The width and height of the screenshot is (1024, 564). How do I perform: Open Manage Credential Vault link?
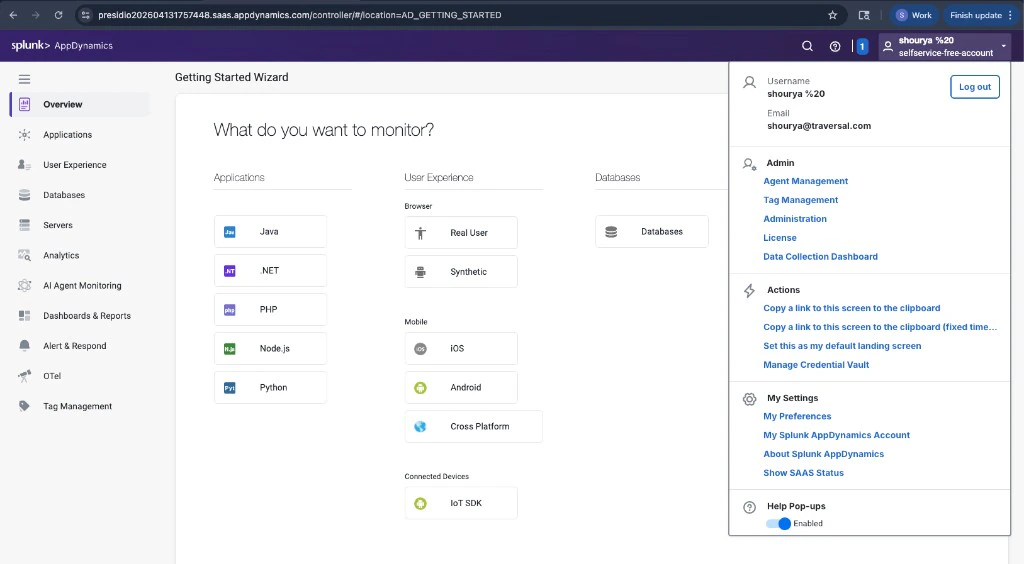coord(816,365)
